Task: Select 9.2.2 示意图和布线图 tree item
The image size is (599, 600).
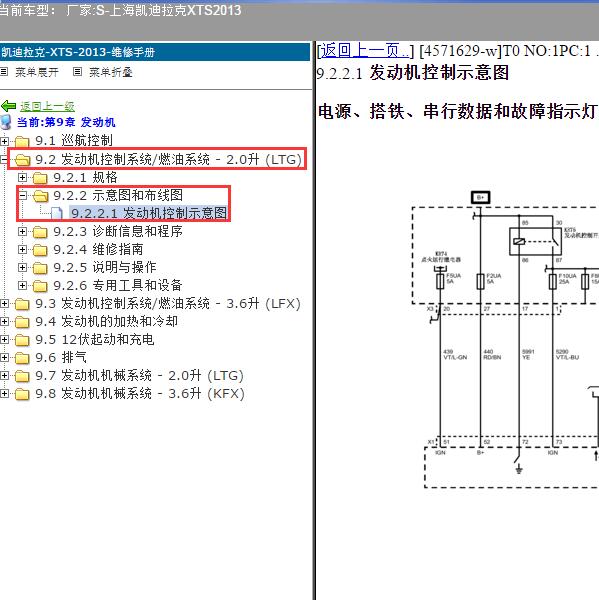Action: (x=118, y=196)
